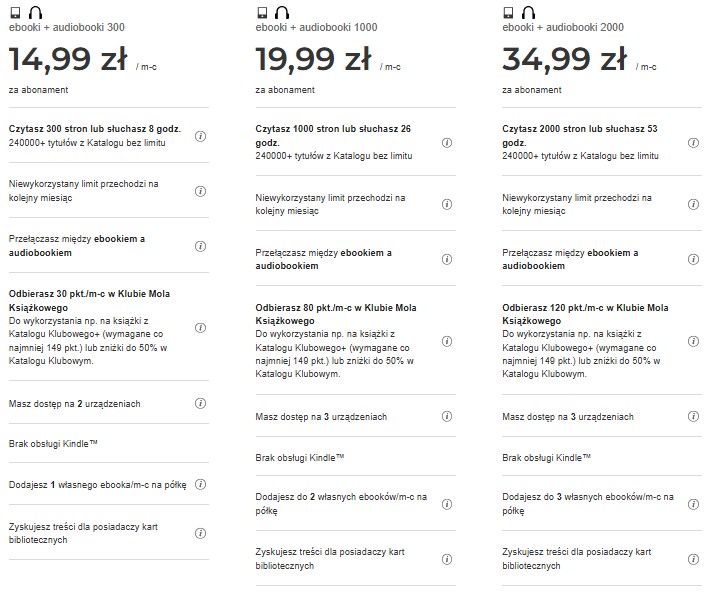718x593 pixels.
Task: Show info on adding 2 własnych ebooków
Action: pyautogui.click(x=447, y=504)
